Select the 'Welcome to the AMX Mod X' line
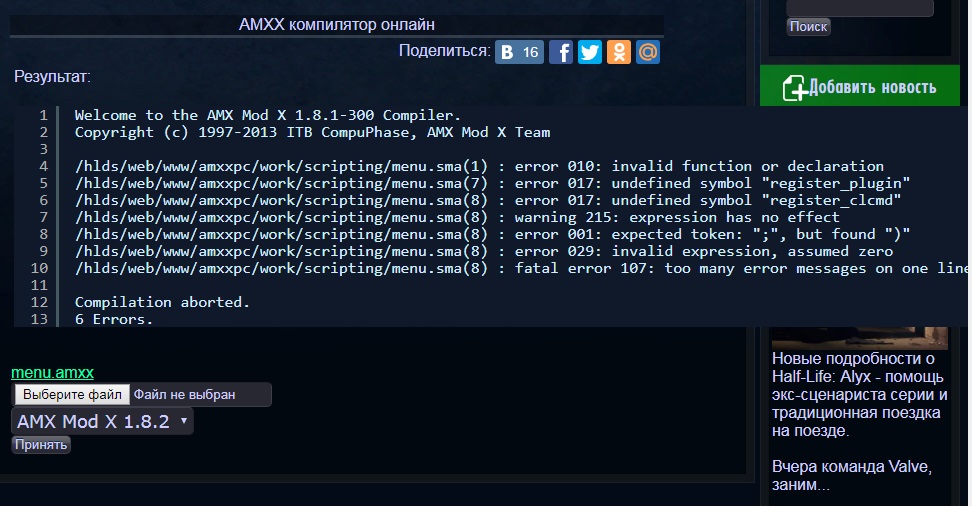Screen dimensions: 972x531 pos(268,115)
